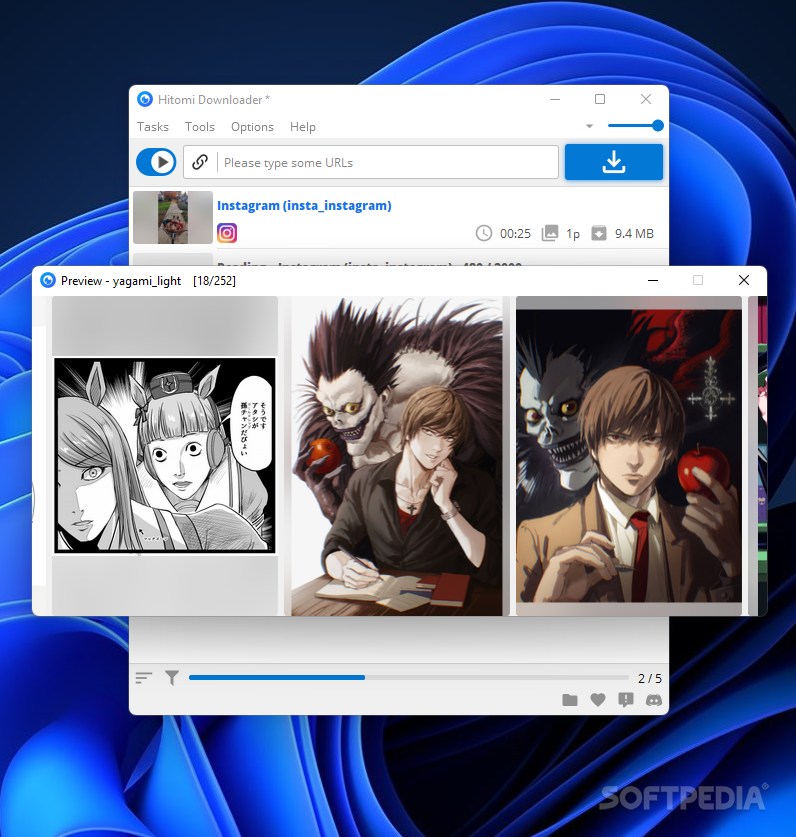Image resolution: width=796 pixels, height=837 pixels.
Task: Click the 2 / 5 task counter
Action: [x=650, y=678]
